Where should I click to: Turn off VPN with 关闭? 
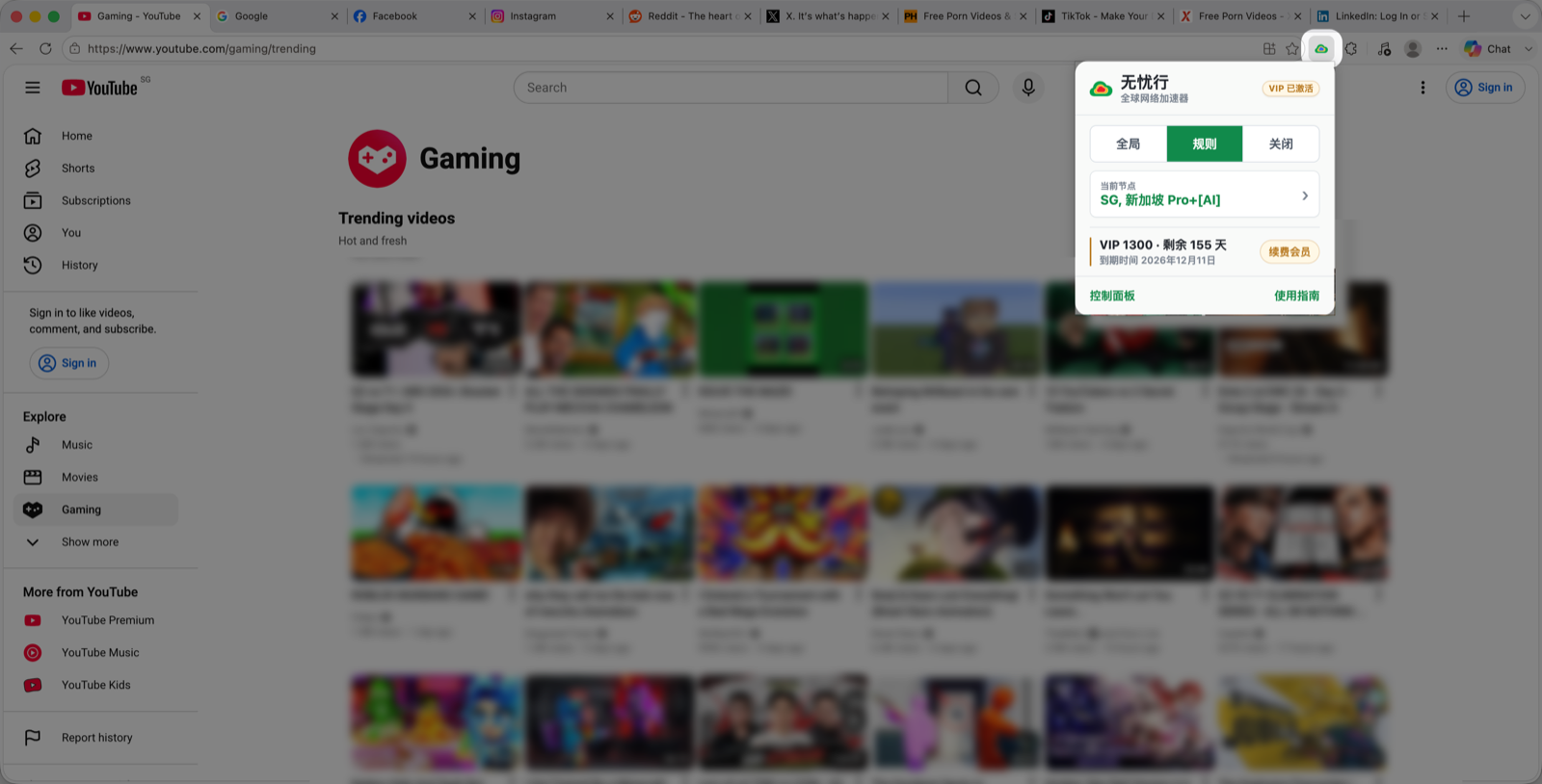pos(1281,144)
